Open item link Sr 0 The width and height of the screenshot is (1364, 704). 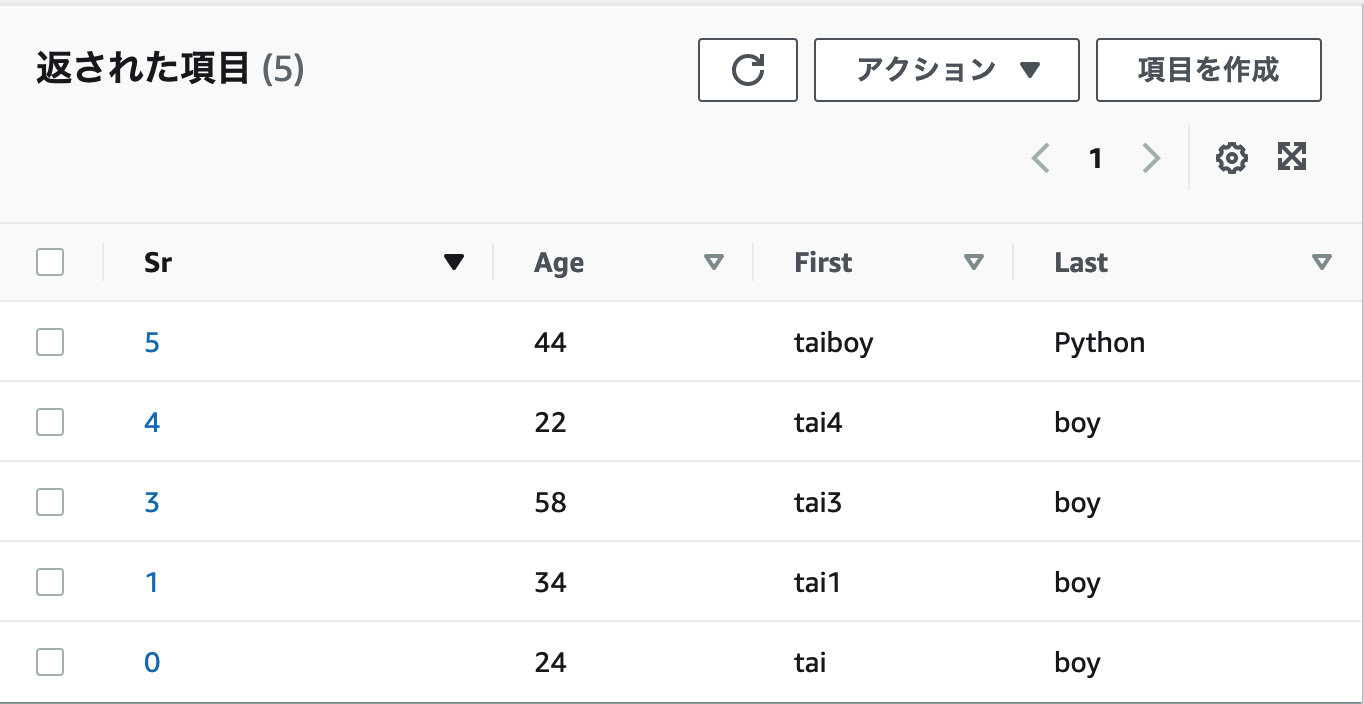[x=152, y=663]
